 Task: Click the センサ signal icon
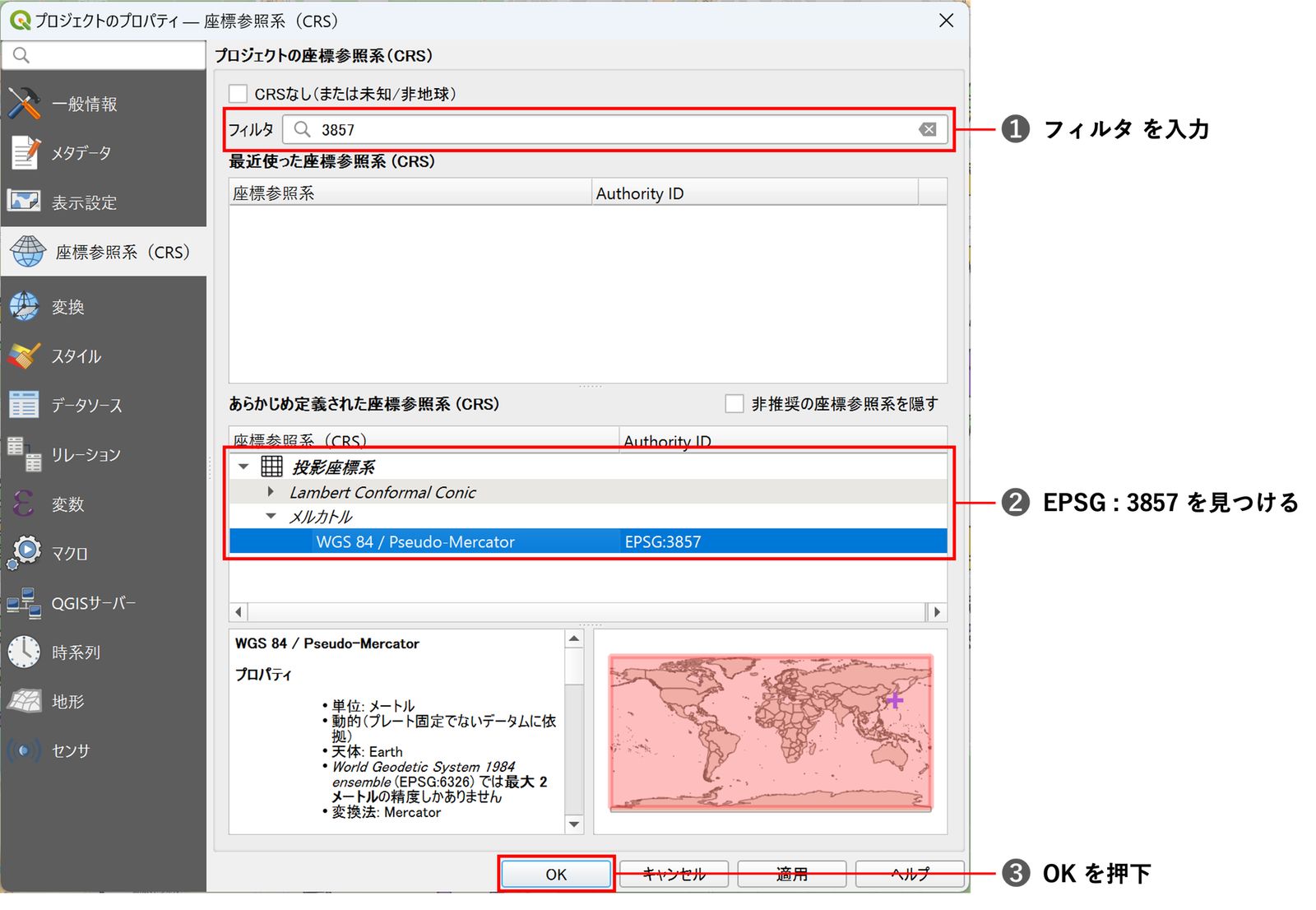click(x=24, y=750)
